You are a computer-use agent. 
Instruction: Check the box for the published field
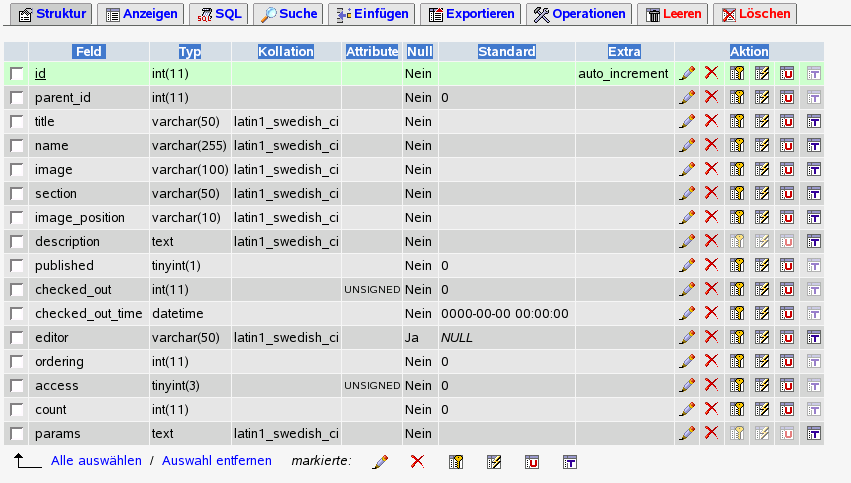17,266
